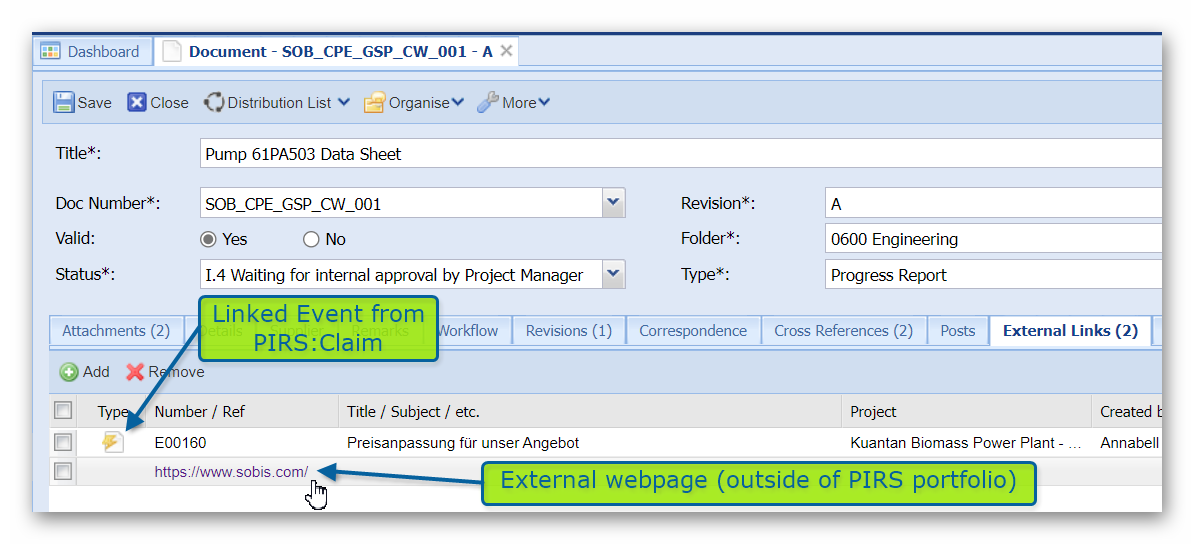
Task: Click the green Add icon
Action: (x=69, y=372)
